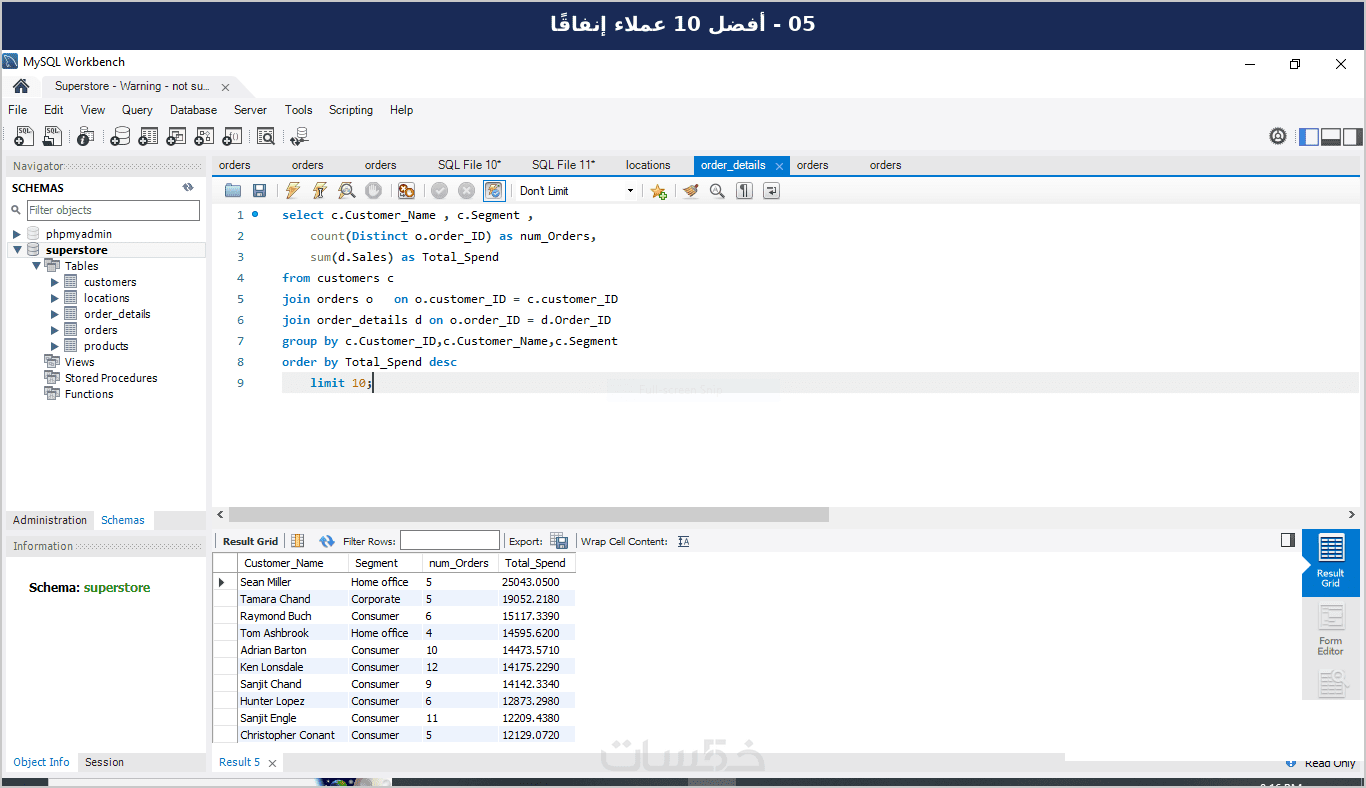Open Result Grid side panel button
The image size is (1366, 788).
[x=1330, y=562]
